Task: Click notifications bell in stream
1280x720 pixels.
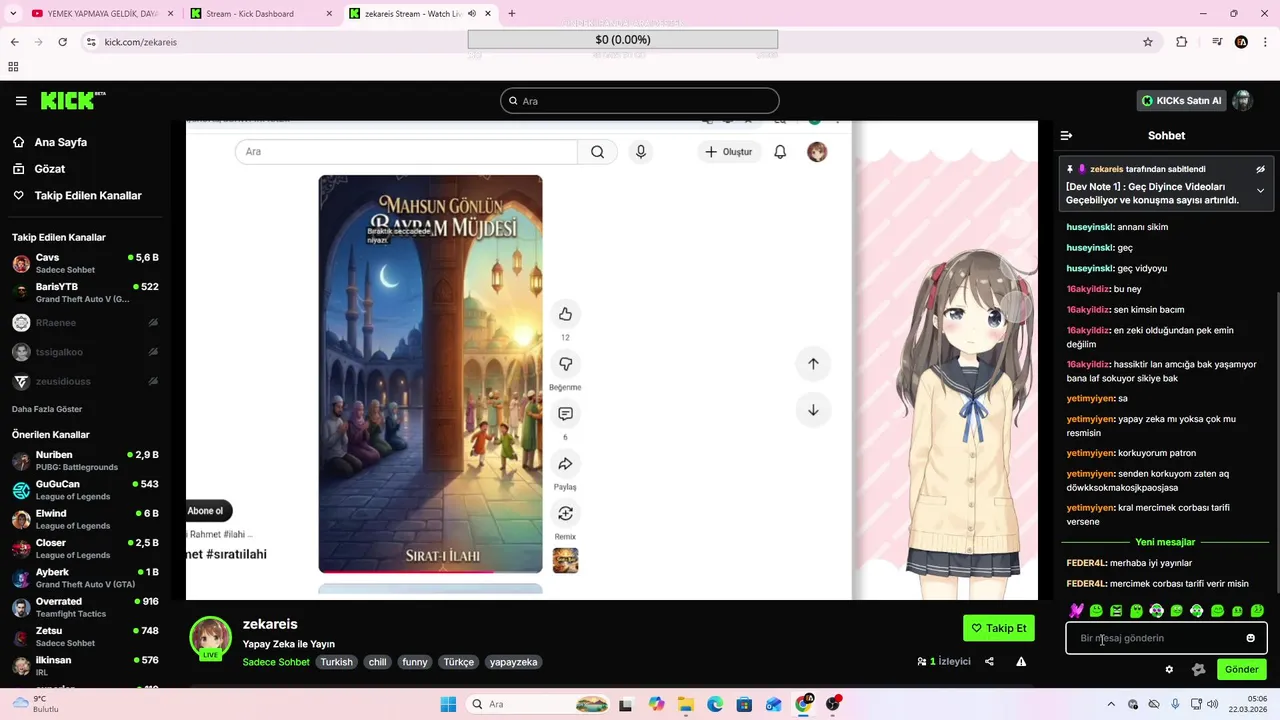Action: pyautogui.click(x=780, y=152)
